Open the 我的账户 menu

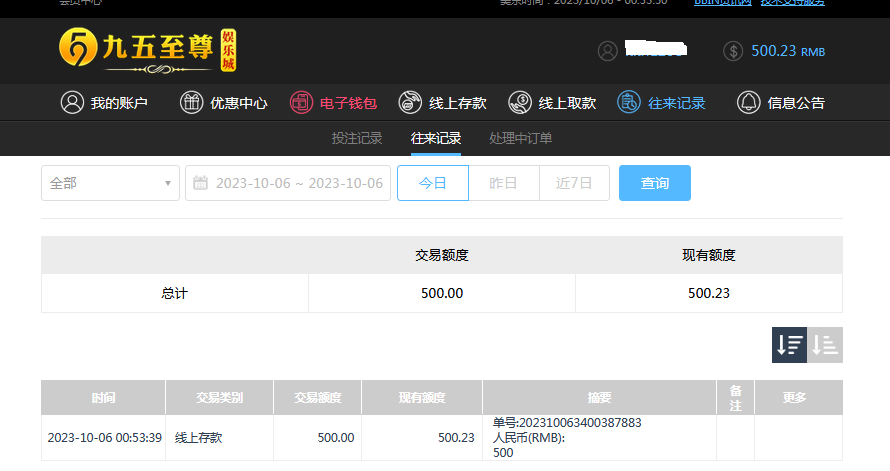[x=104, y=103]
